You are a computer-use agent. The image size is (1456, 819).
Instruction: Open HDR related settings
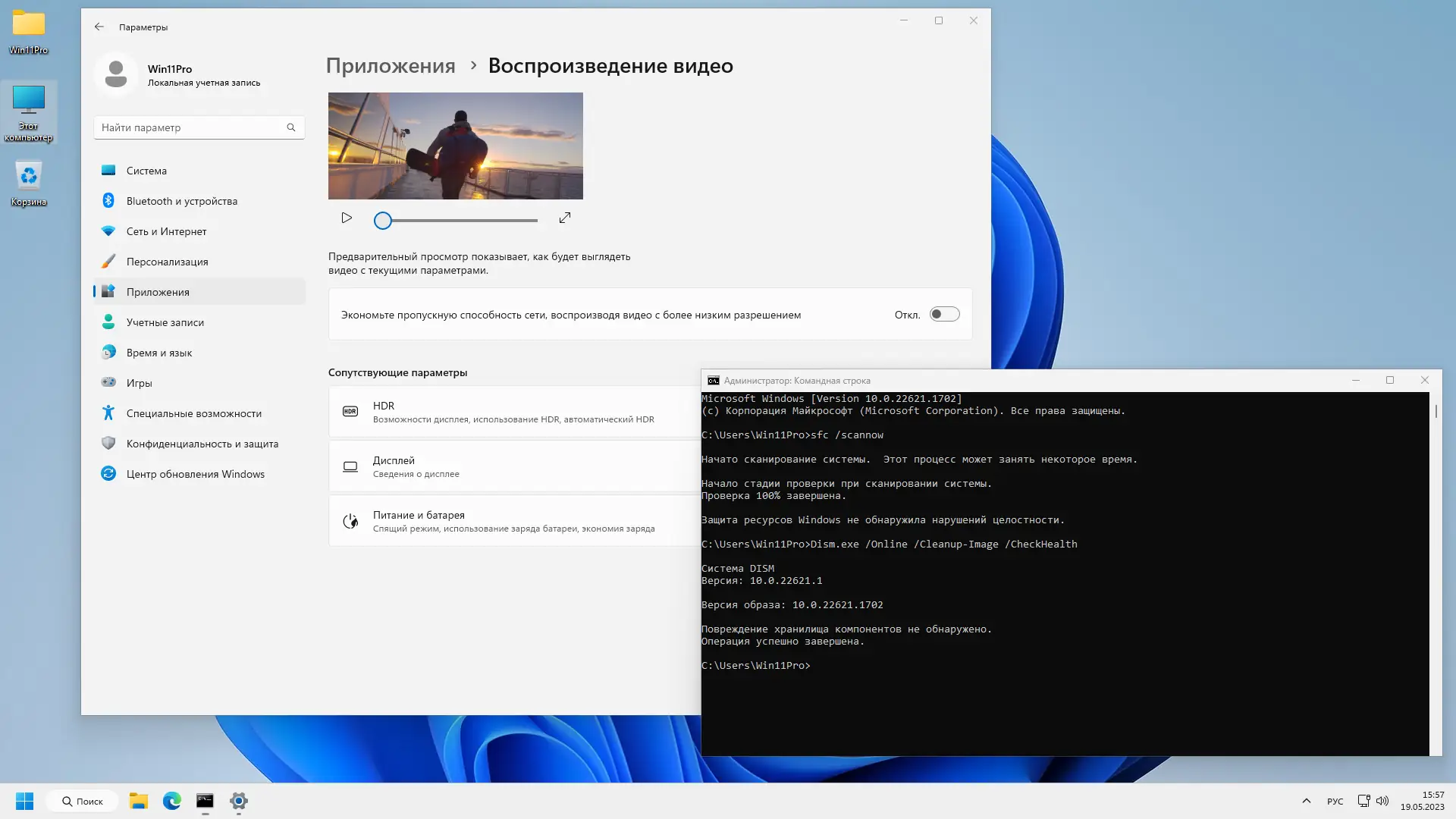513,412
